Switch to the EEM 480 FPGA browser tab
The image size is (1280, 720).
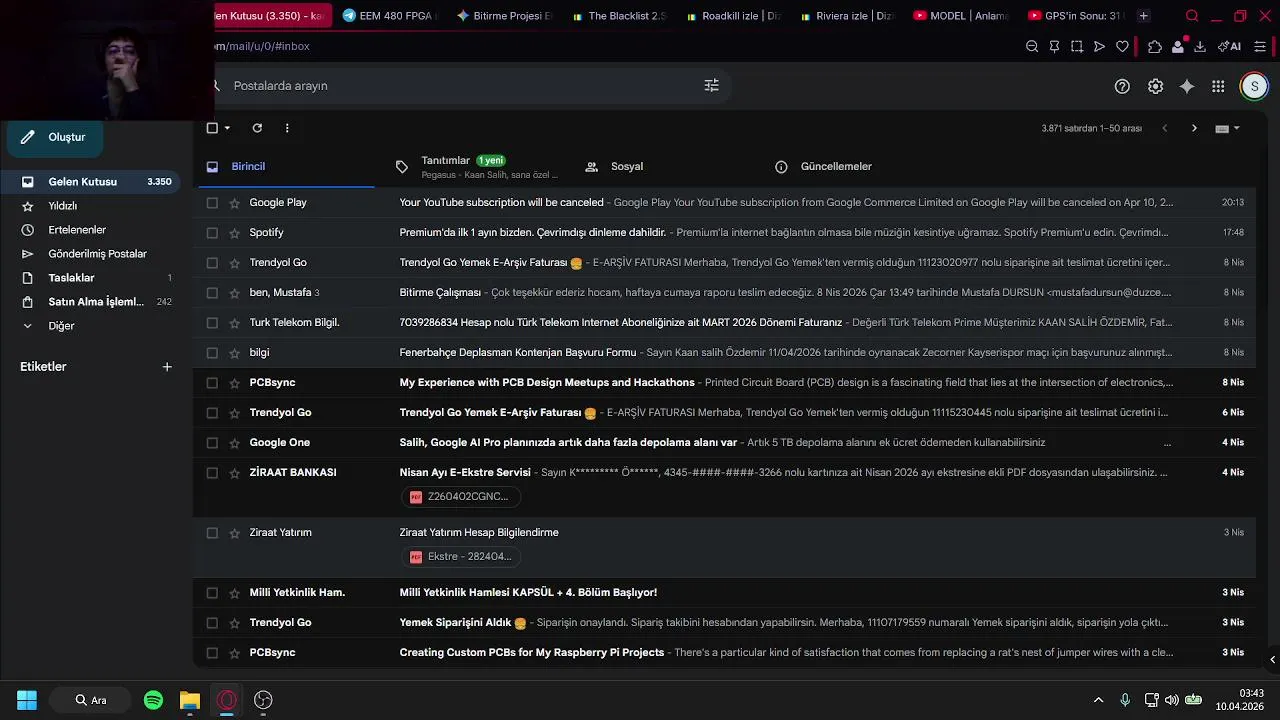[x=390, y=16]
